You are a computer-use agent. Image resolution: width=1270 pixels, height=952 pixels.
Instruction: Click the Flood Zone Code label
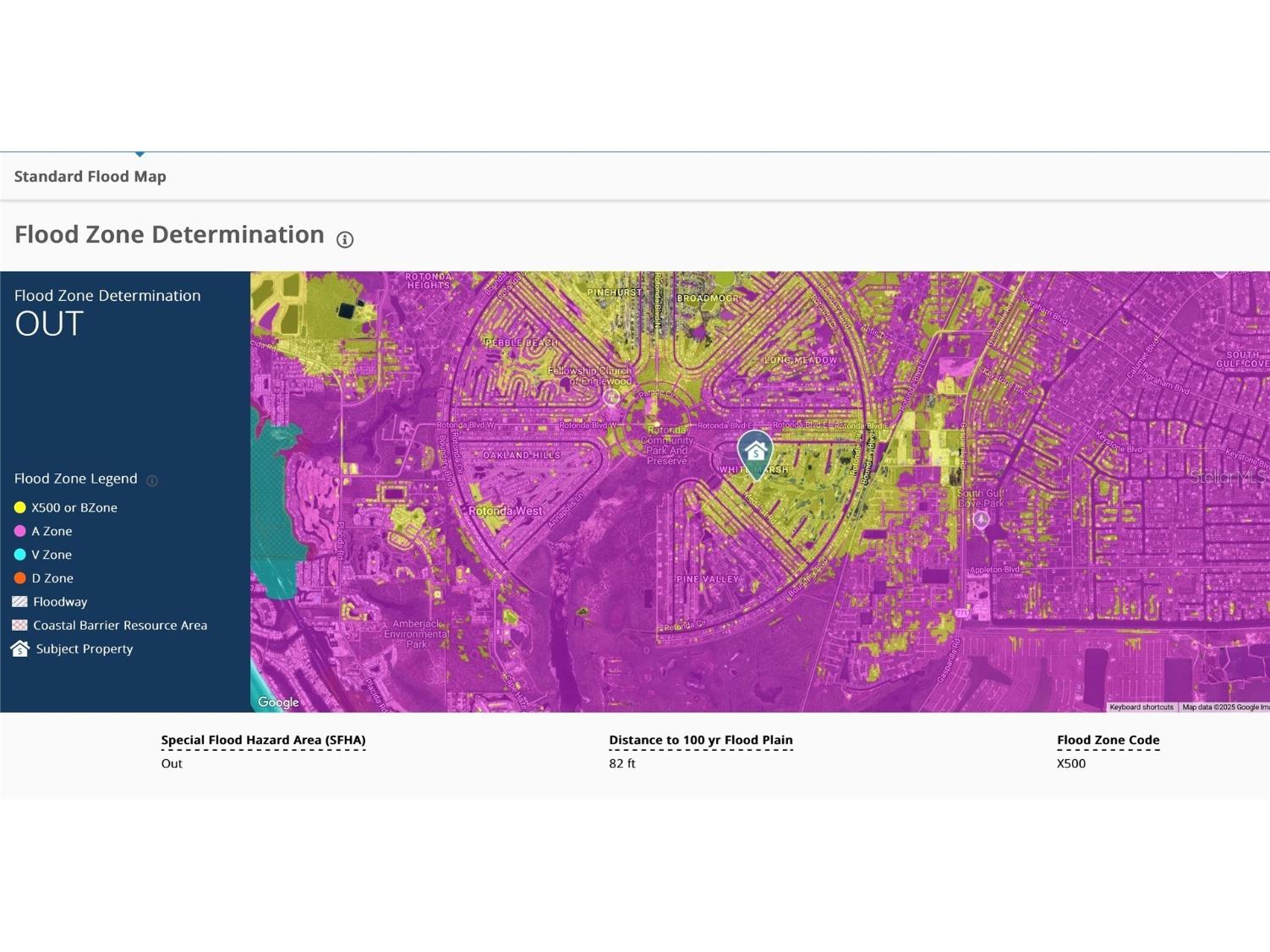[1108, 740]
